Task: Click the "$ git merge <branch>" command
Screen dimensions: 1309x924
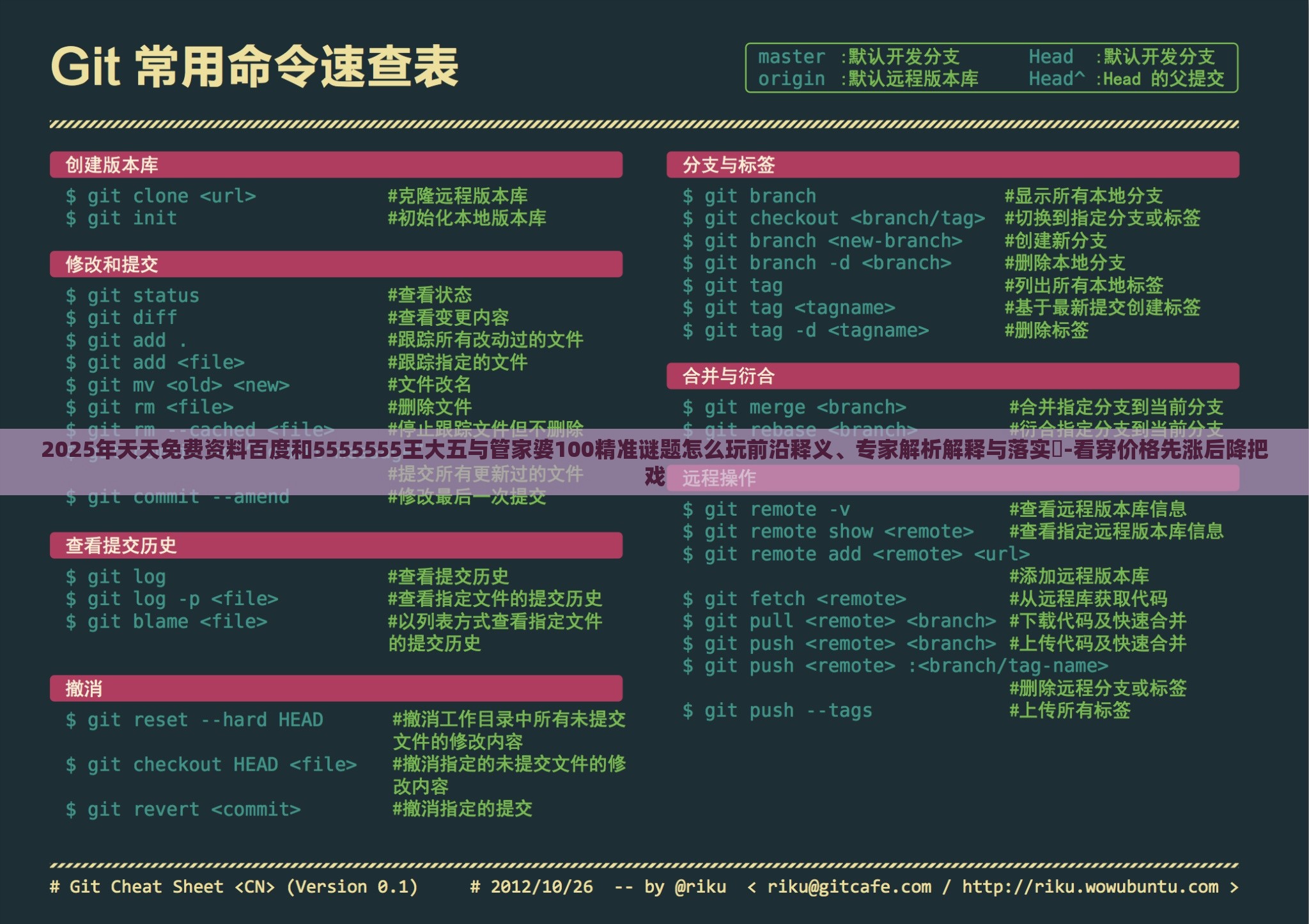Action: [x=794, y=408]
